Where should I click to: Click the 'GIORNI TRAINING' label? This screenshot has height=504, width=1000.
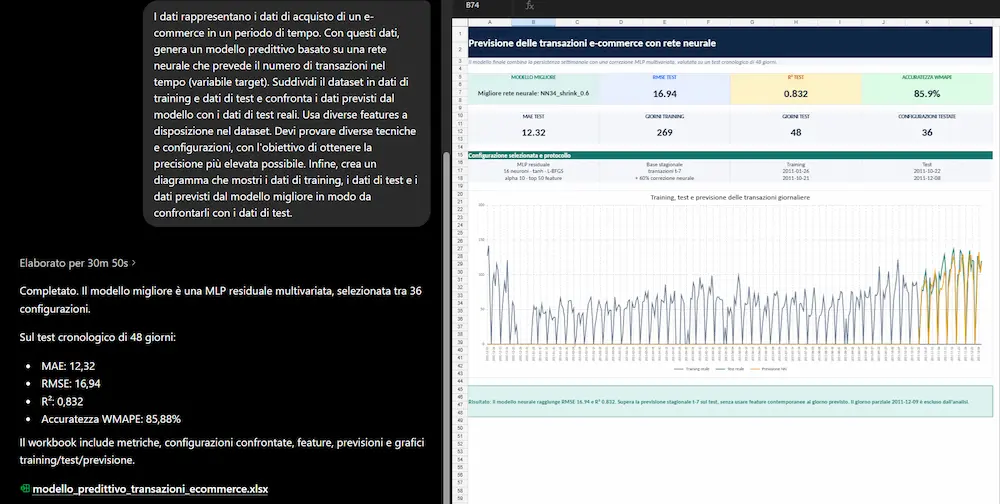tap(665, 117)
